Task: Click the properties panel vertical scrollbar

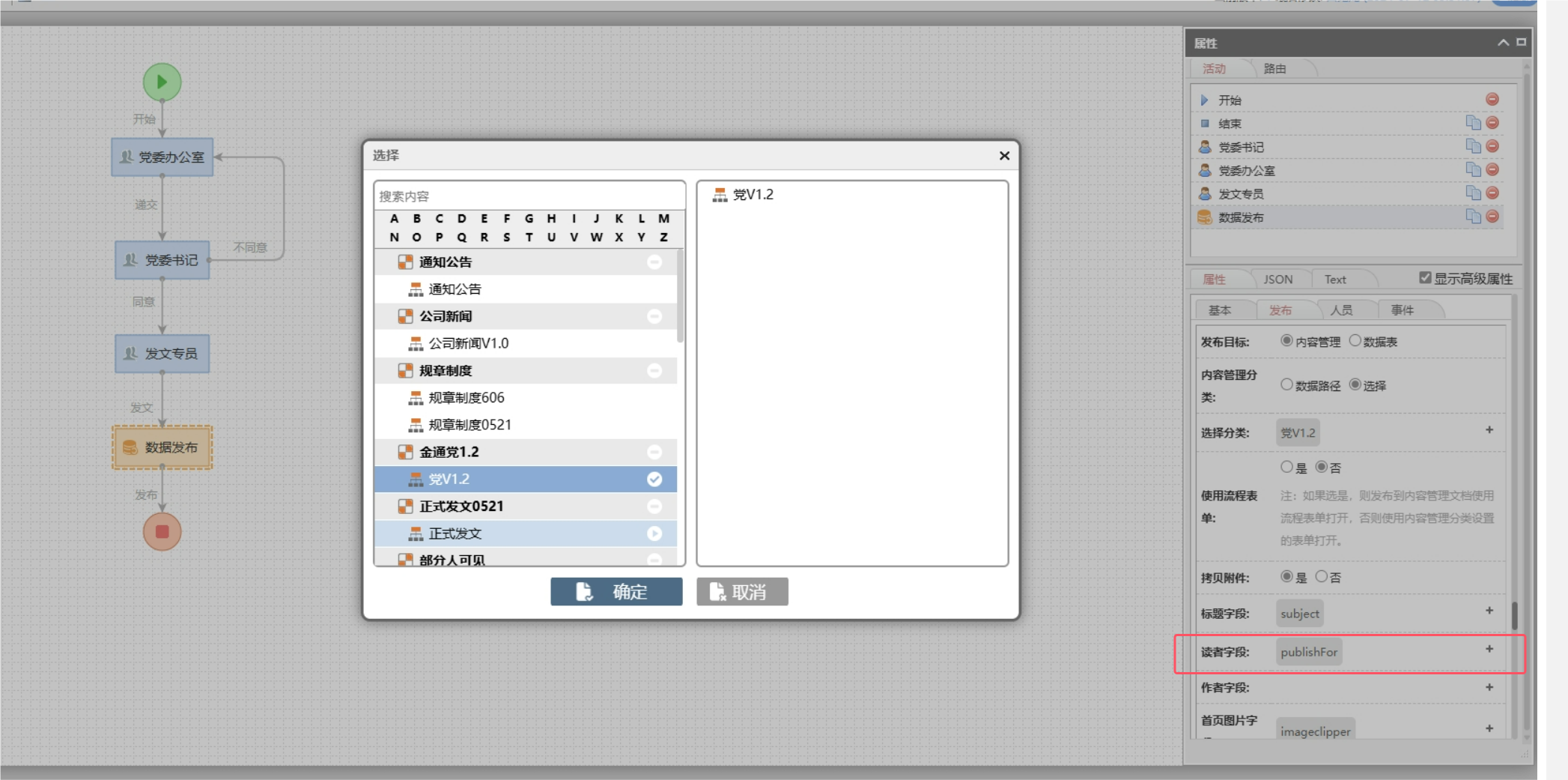Action: [1515, 615]
